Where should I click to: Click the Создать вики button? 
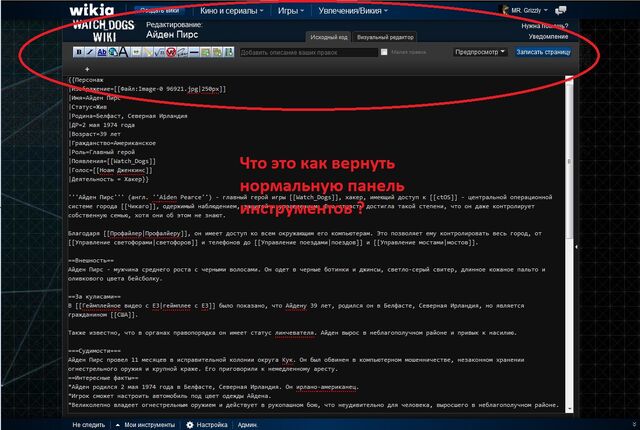(x=160, y=11)
